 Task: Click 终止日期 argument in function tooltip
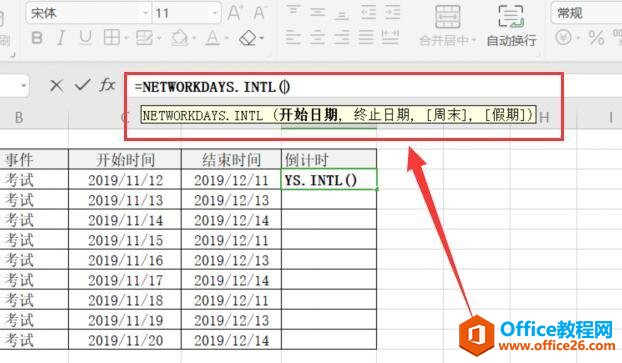381,115
